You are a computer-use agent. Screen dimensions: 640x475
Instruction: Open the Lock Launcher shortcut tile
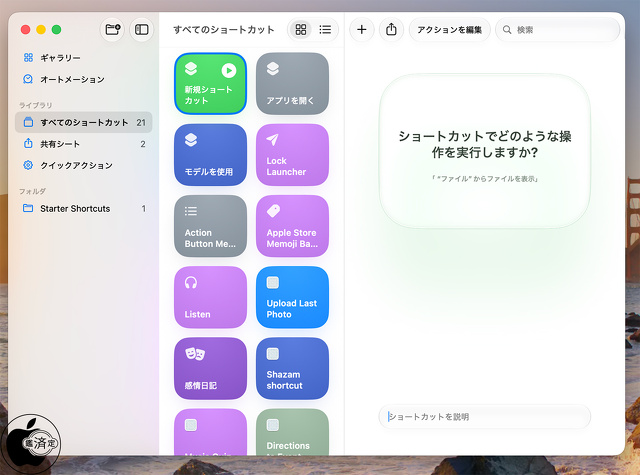[x=292, y=155]
